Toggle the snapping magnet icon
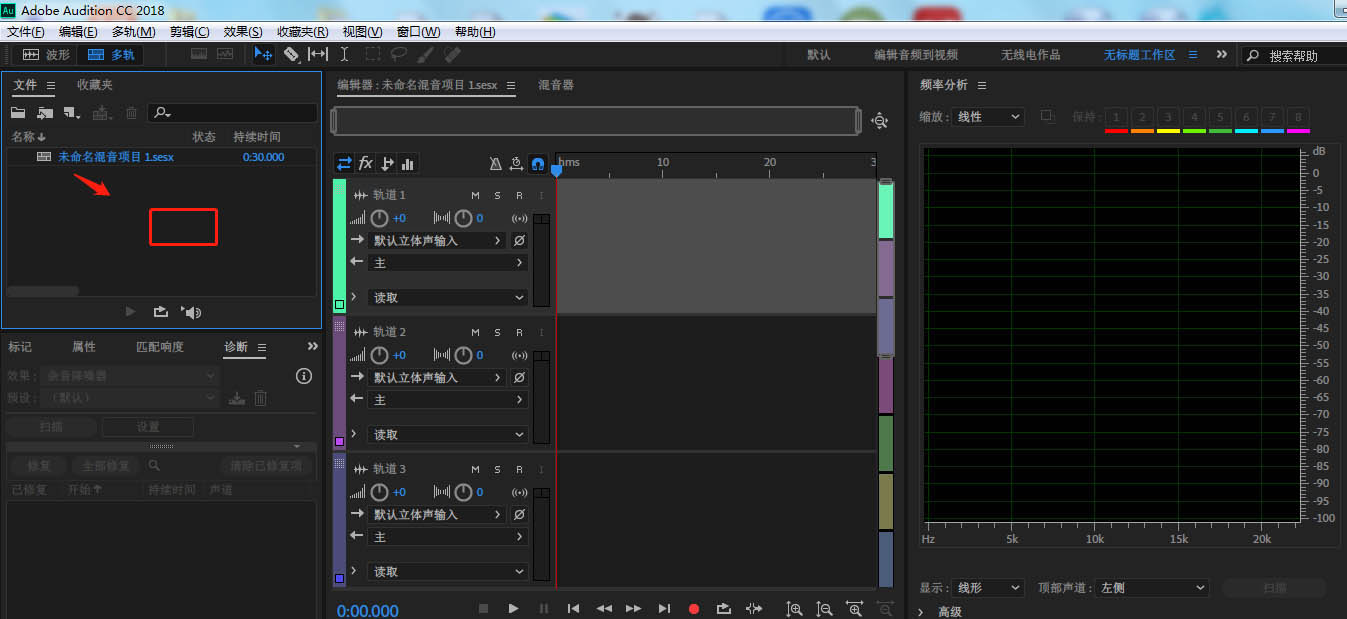The image size is (1347, 619). point(537,164)
